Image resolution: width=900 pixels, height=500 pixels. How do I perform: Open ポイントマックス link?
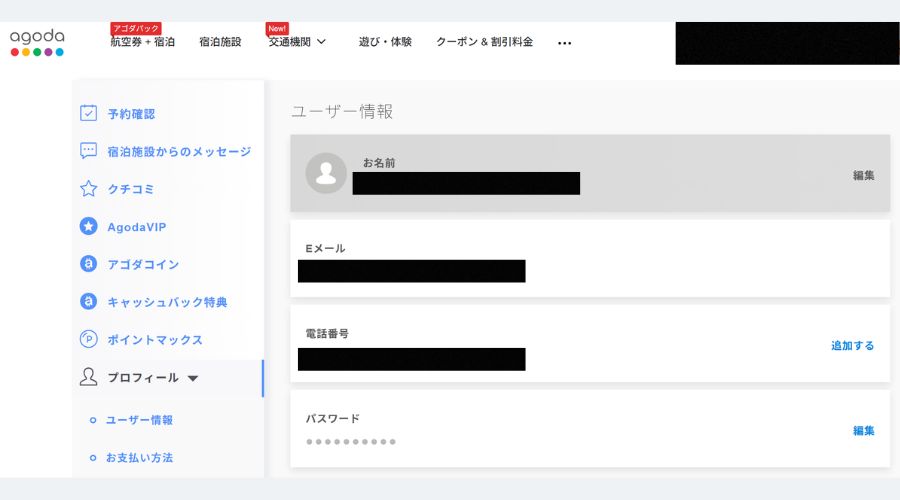[x=155, y=340]
